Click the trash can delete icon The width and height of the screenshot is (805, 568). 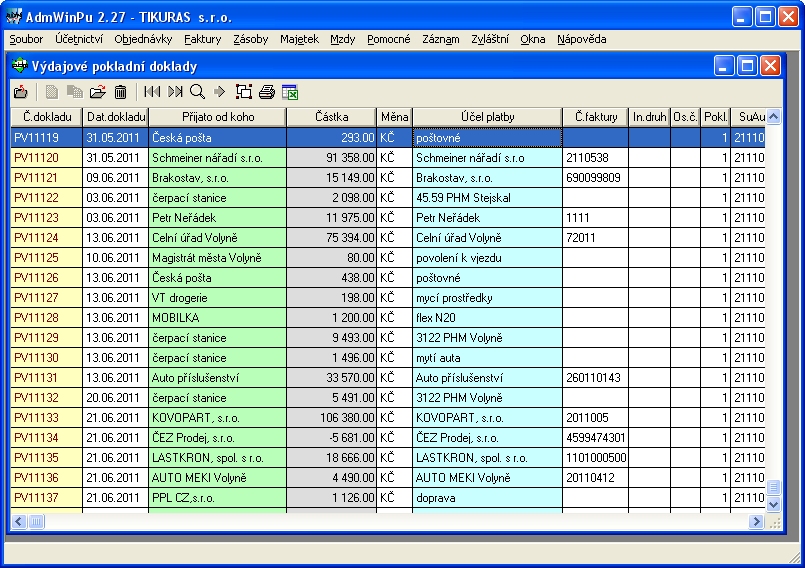coord(121,92)
